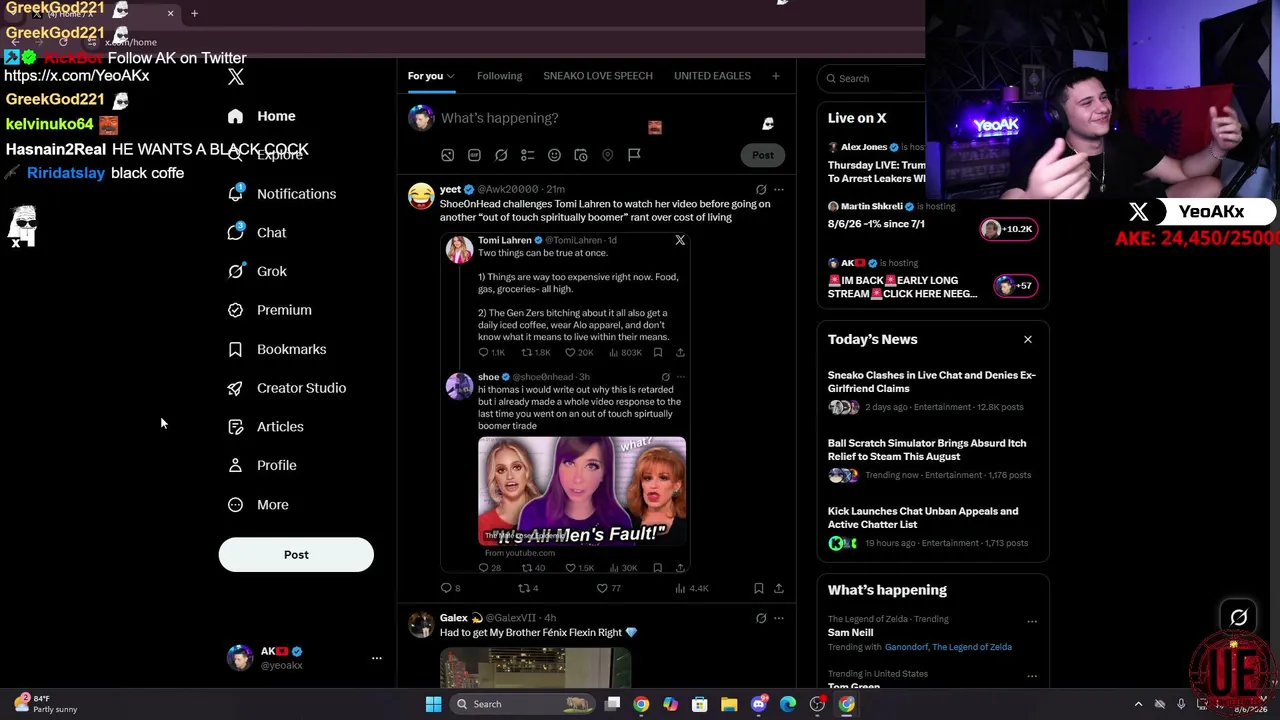Reply to yeet's post
Viewport: 1280px width, 720px height.
[446, 588]
